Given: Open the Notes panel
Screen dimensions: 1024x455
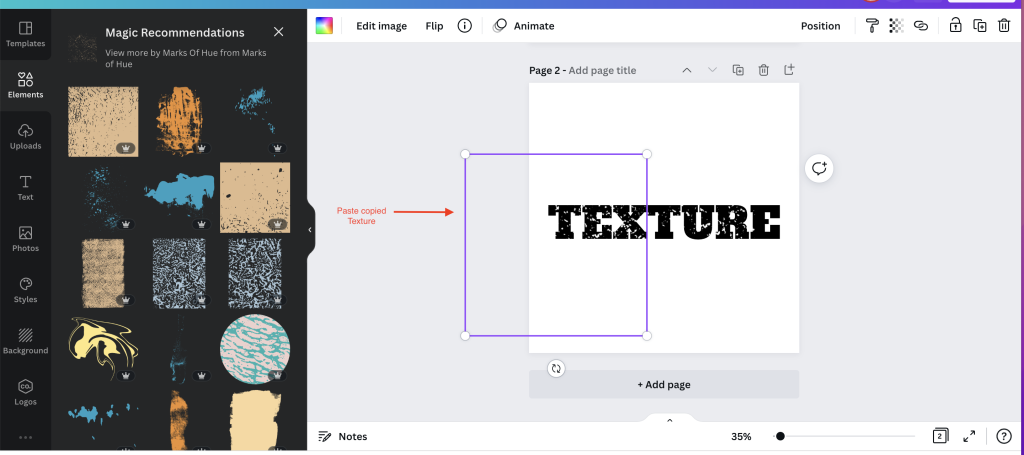Looking at the screenshot, I should click(x=343, y=437).
